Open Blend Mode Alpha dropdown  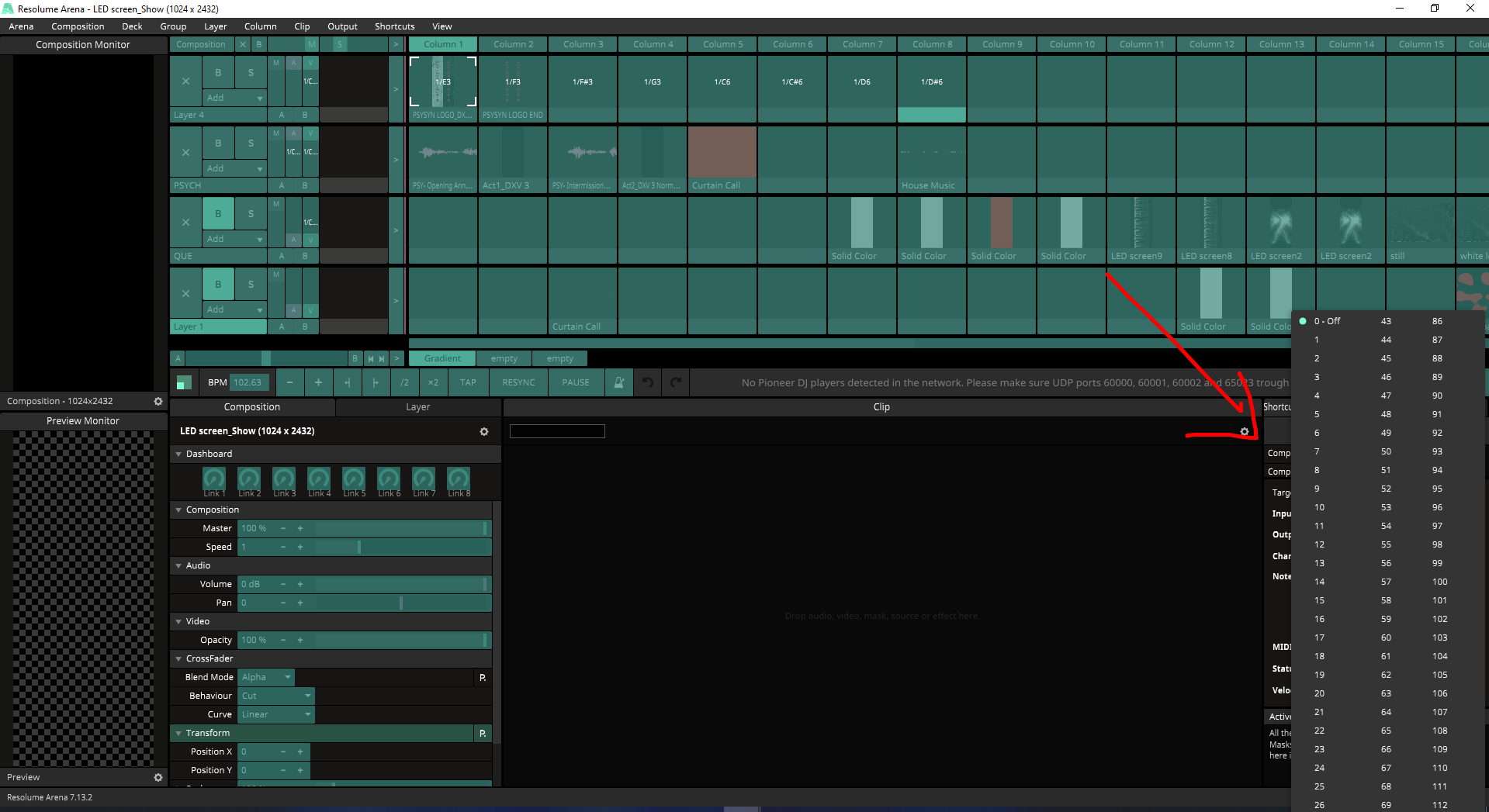266,677
